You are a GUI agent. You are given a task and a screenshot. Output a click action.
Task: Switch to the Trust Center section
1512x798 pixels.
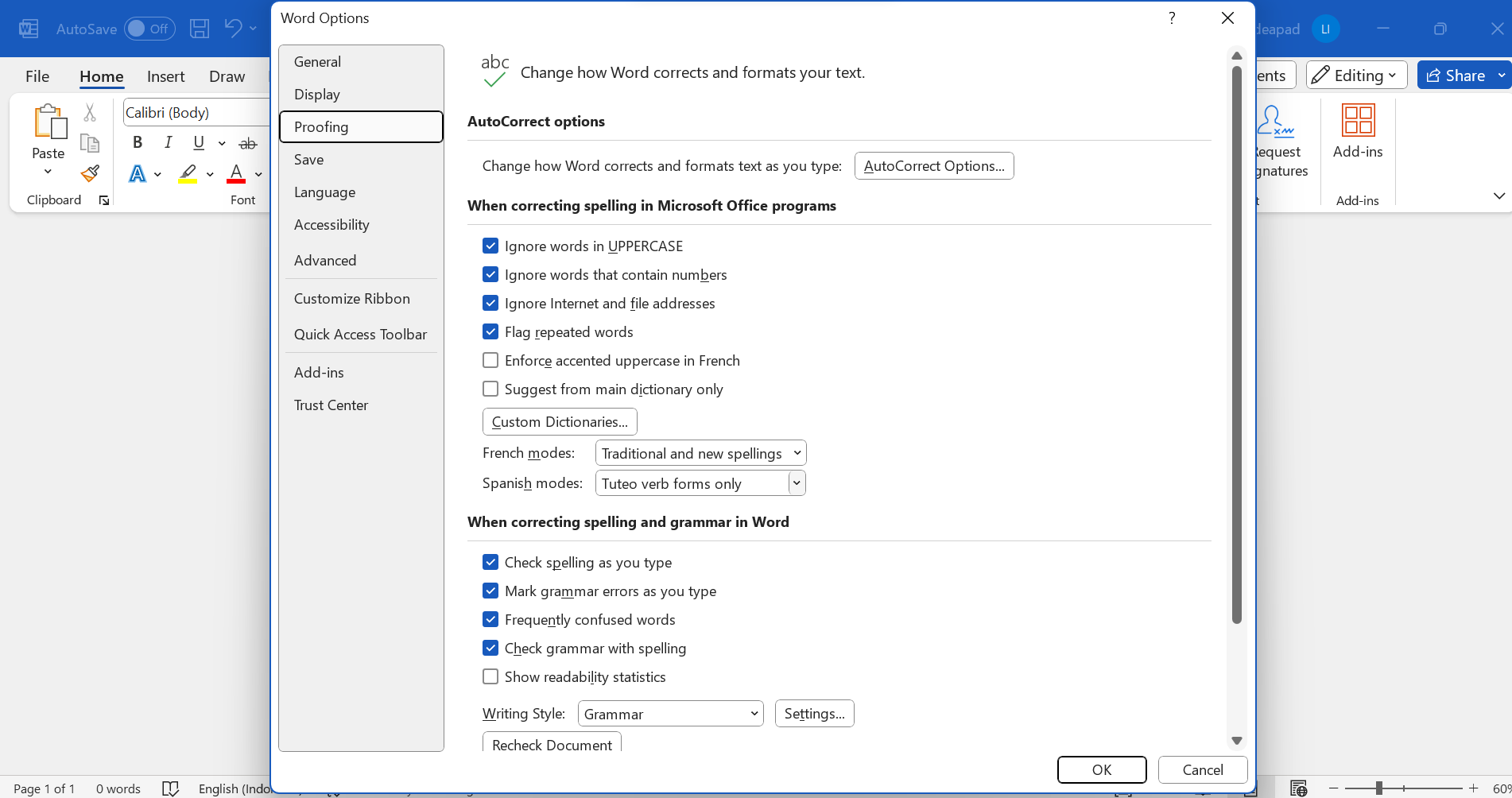[x=331, y=405]
